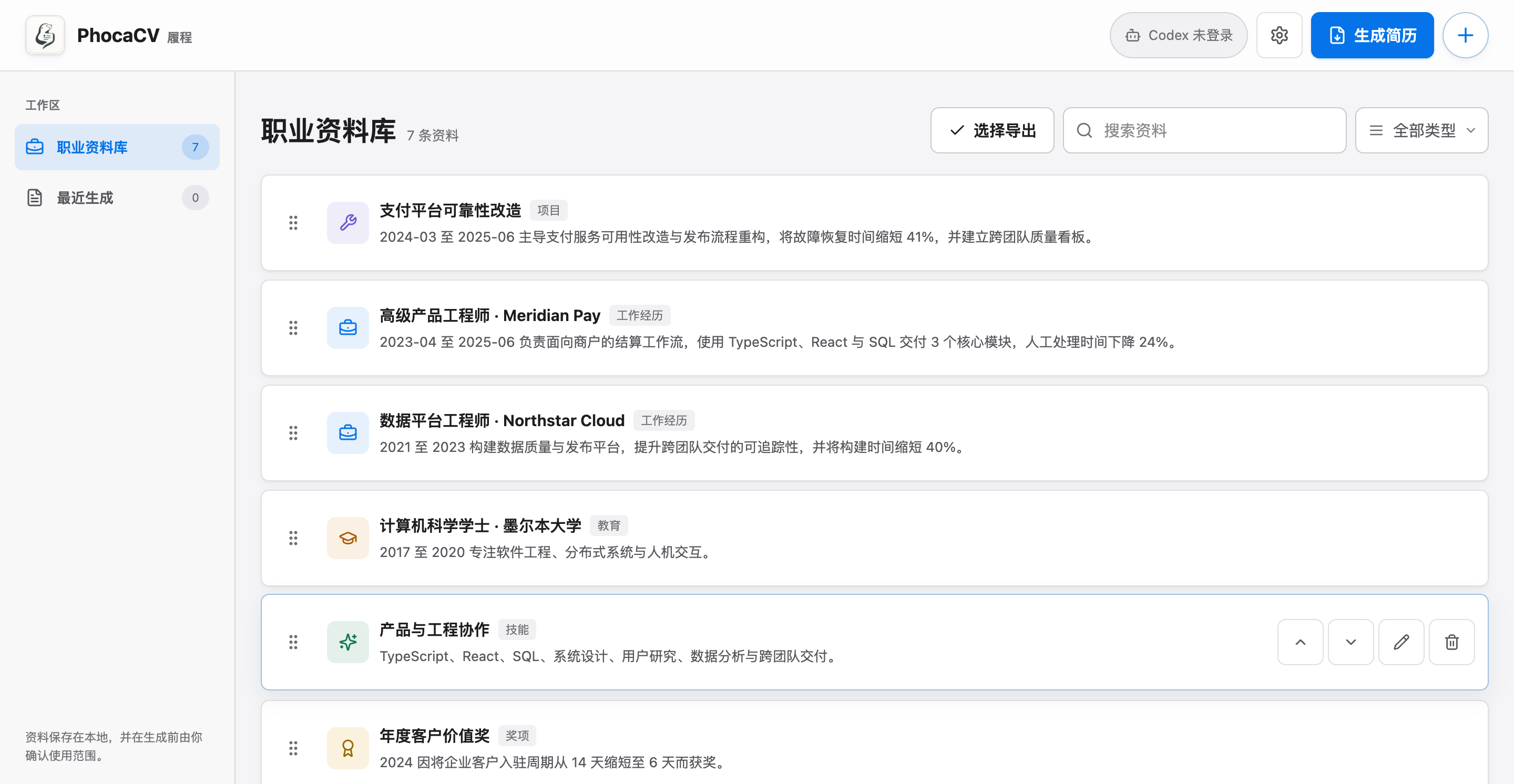Move 产品与工程协作 up with the chevron

(x=1300, y=642)
